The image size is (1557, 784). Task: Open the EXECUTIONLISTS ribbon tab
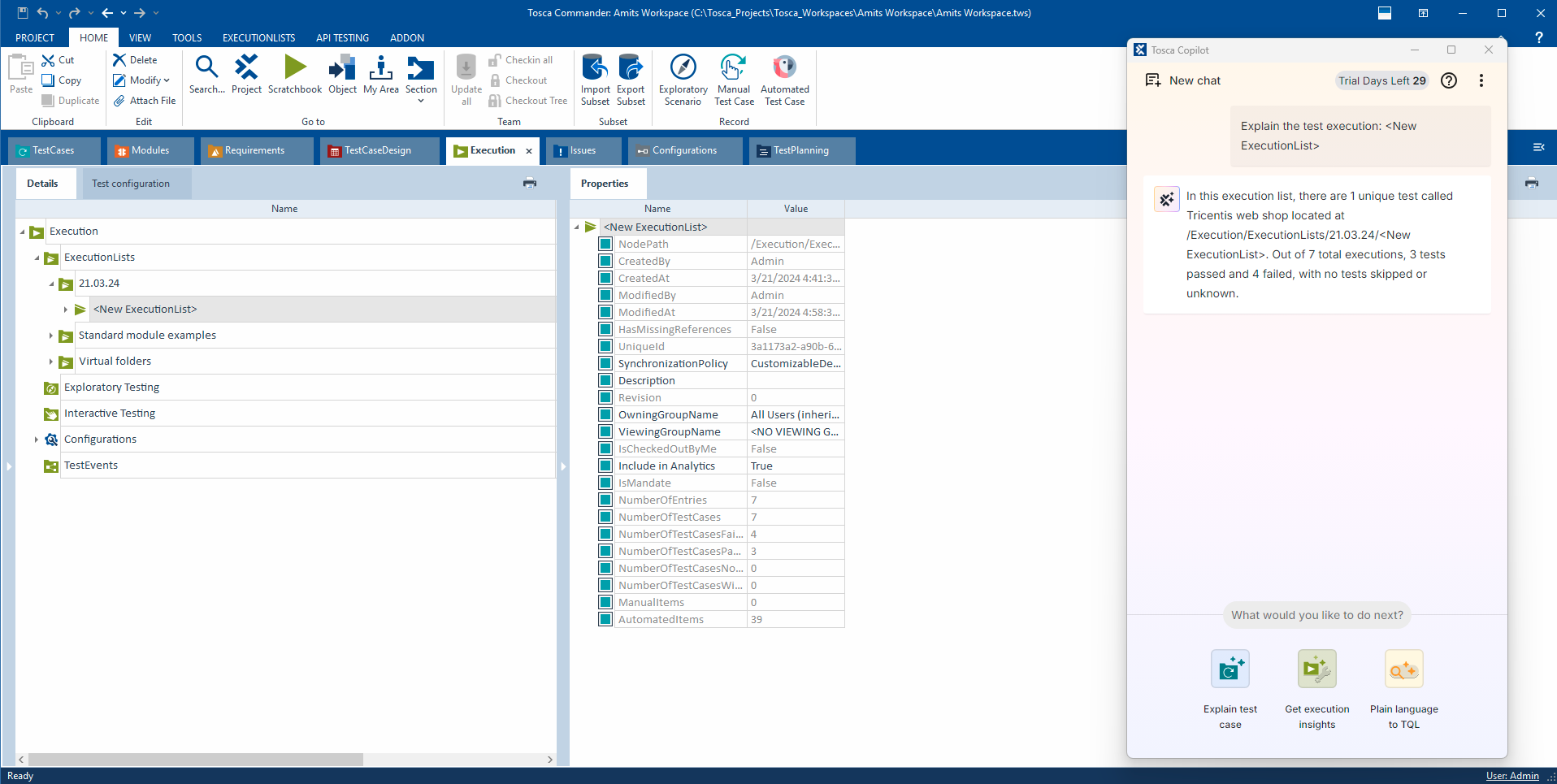pyautogui.click(x=259, y=37)
